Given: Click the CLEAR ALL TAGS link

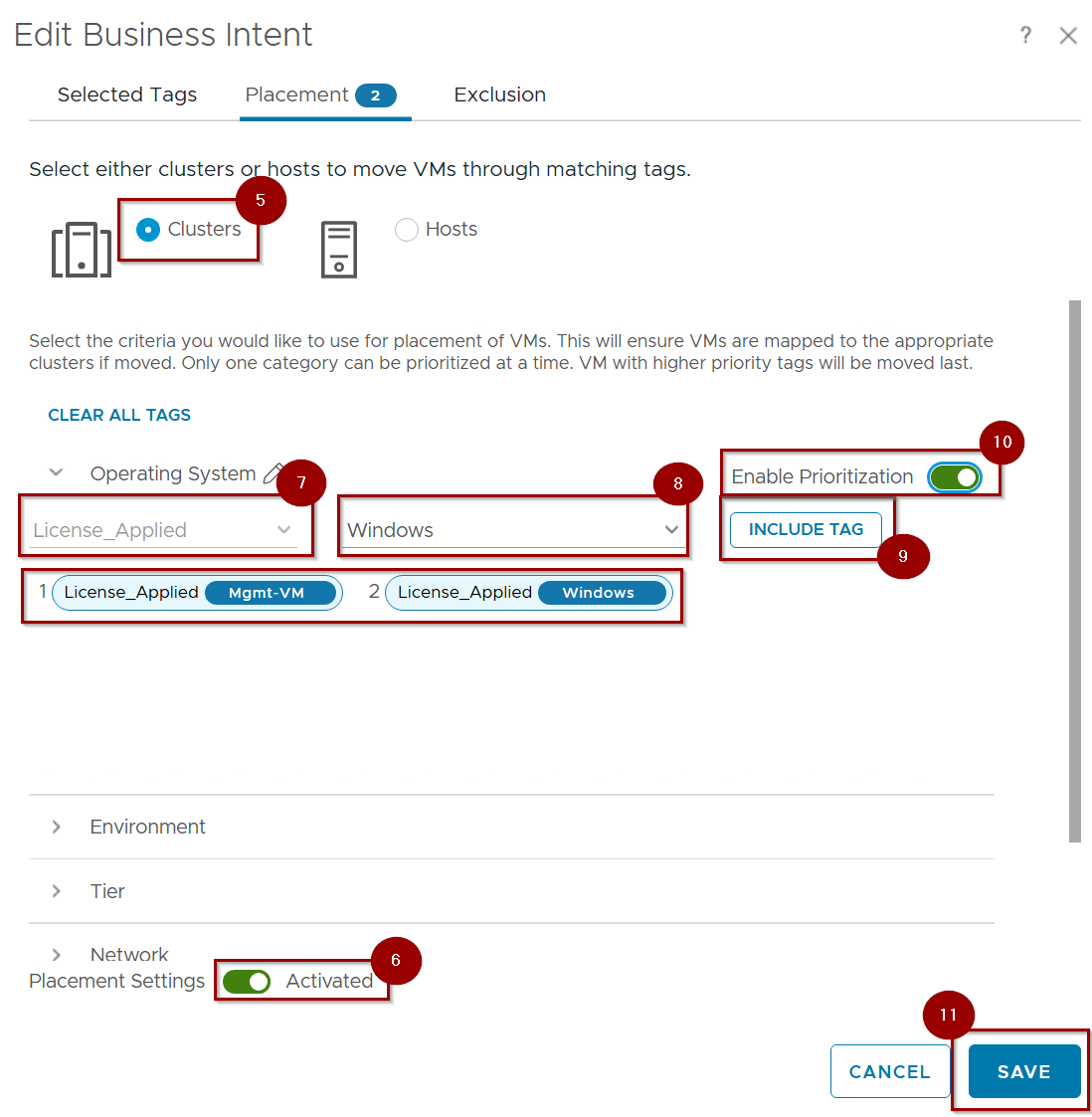Looking at the screenshot, I should coord(119,415).
